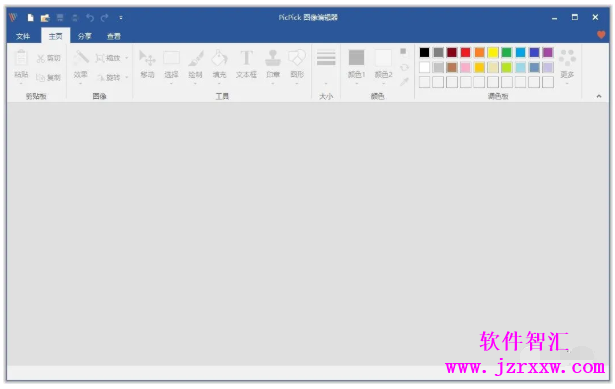Open the 文件 menu tab

point(23,36)
